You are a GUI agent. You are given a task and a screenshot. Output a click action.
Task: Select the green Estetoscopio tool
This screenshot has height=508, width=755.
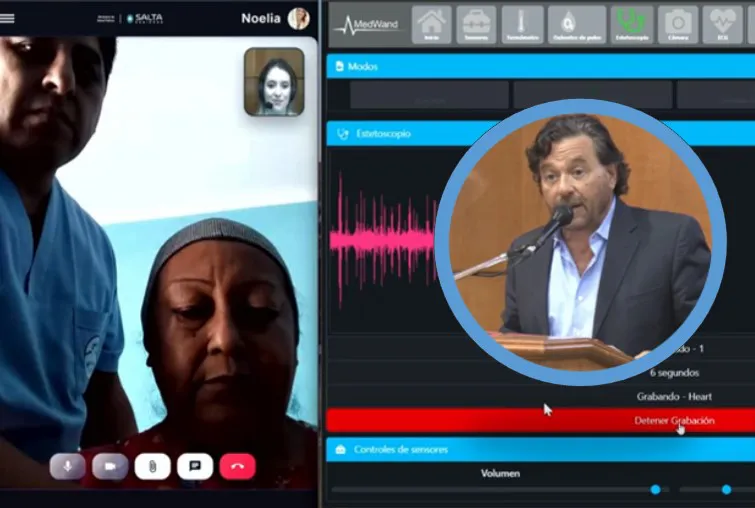coord(632,24)
